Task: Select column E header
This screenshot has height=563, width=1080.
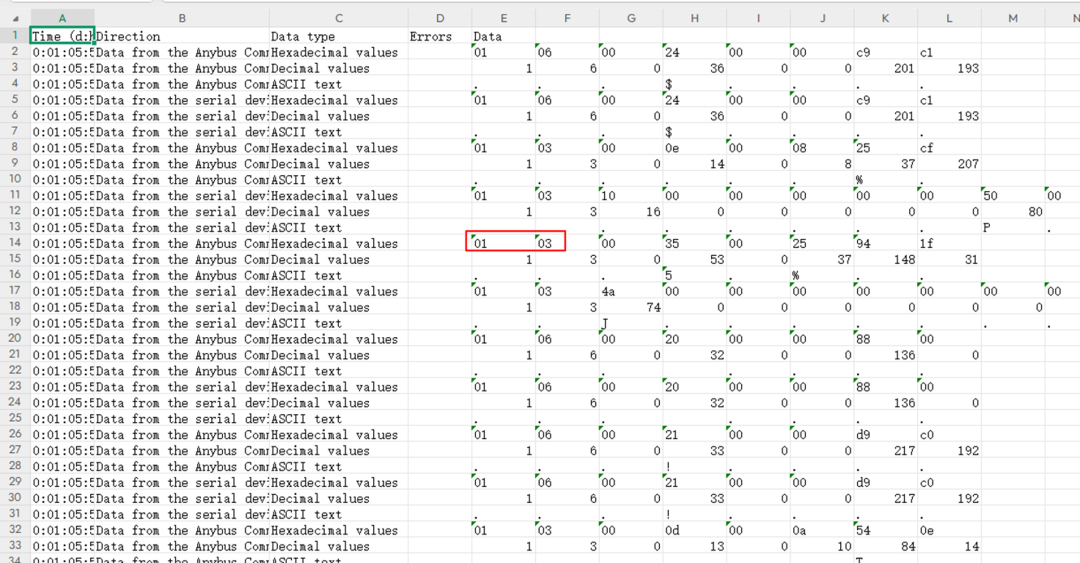Action: 503,18
